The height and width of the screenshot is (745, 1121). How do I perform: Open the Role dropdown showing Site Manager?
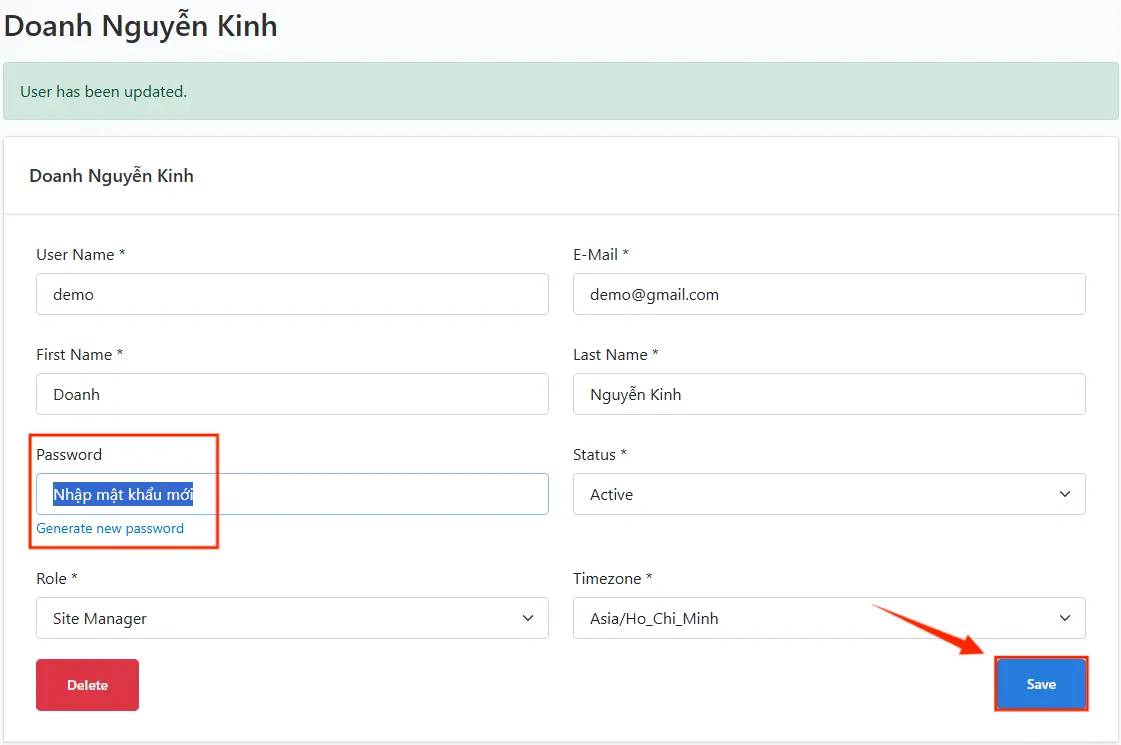tap(292, 618)
